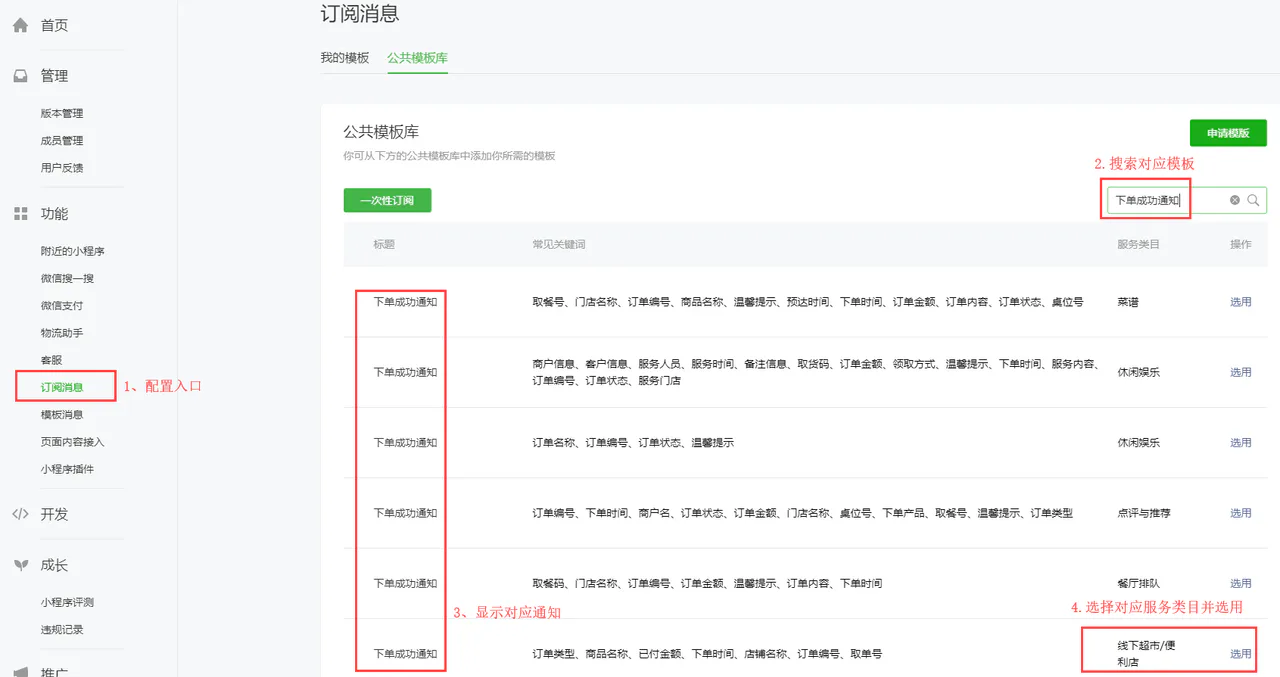
Task: Click the 管理 inbox icon in sidebar
Action: point(20,76)
